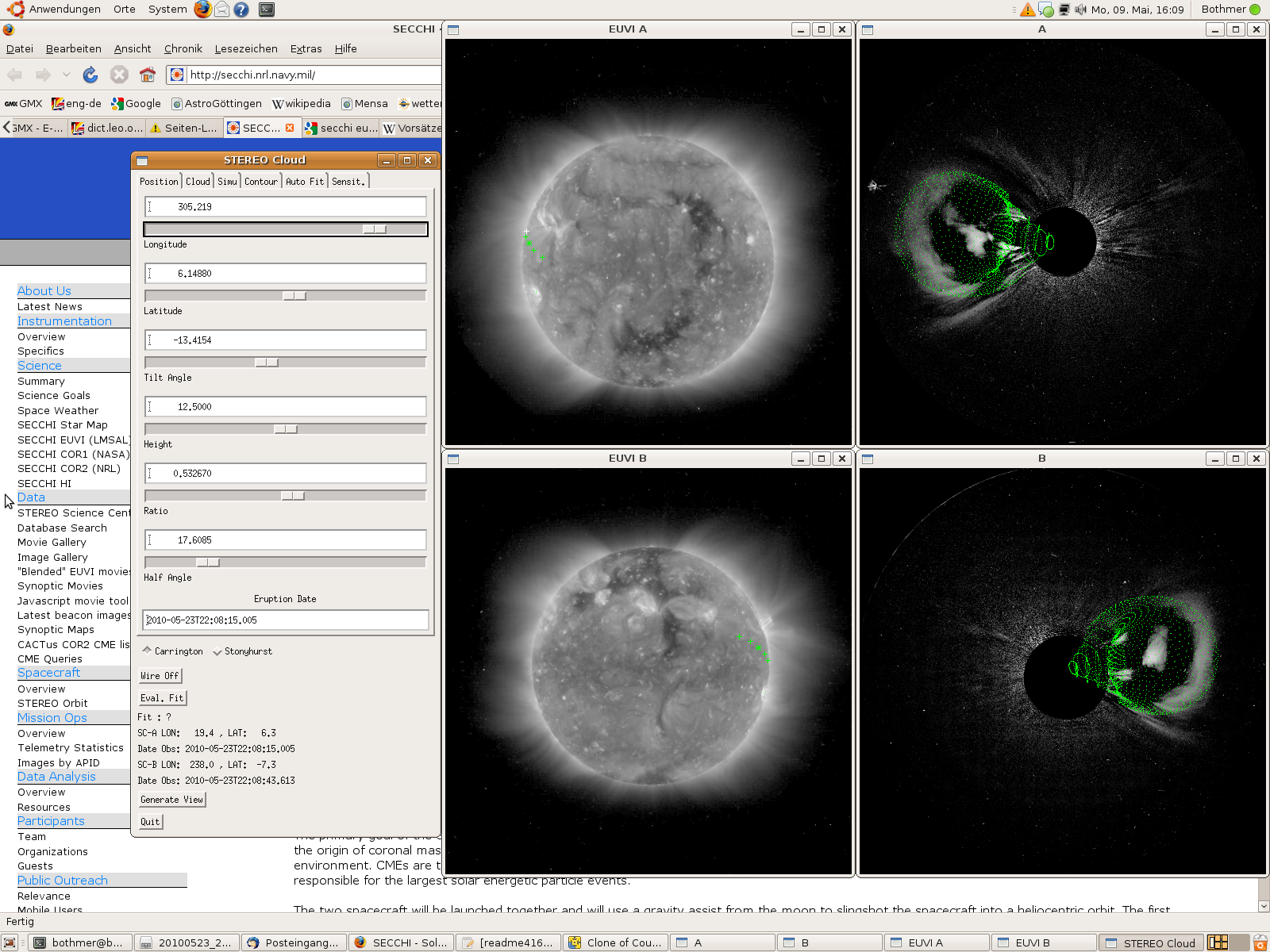Switch to the bothmer@b... terminal taskbar entry
The image size is (1270, 952).
80,942
